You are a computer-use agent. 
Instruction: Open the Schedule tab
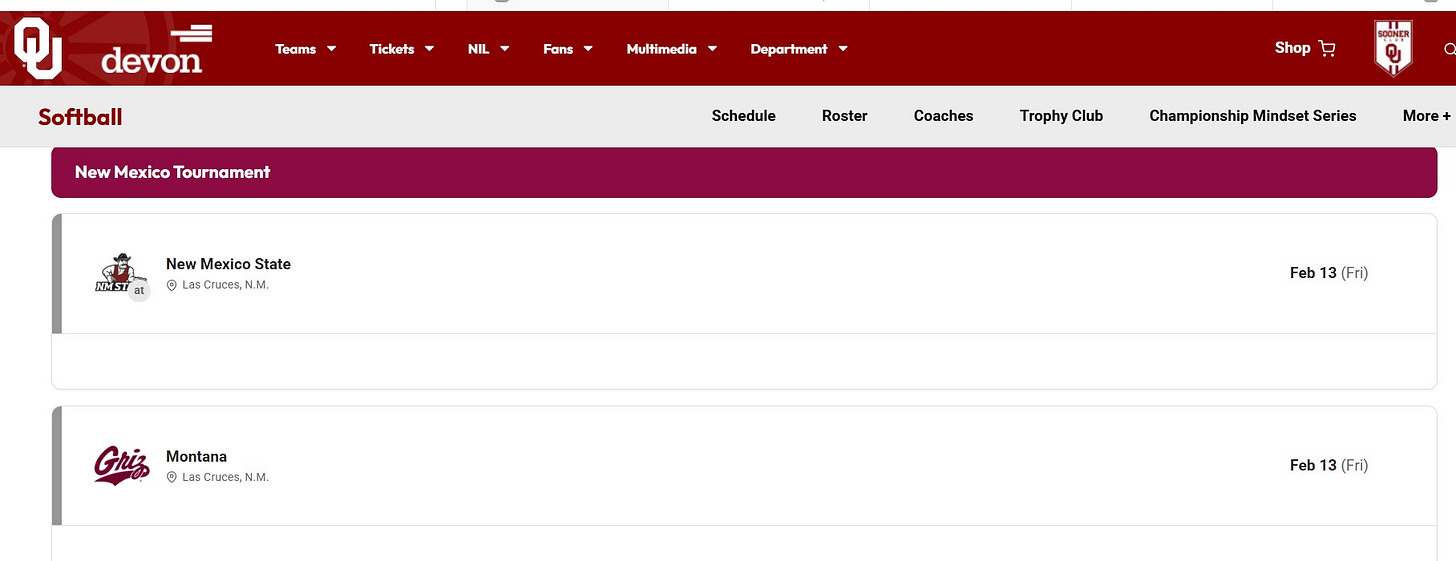(744, 116)
